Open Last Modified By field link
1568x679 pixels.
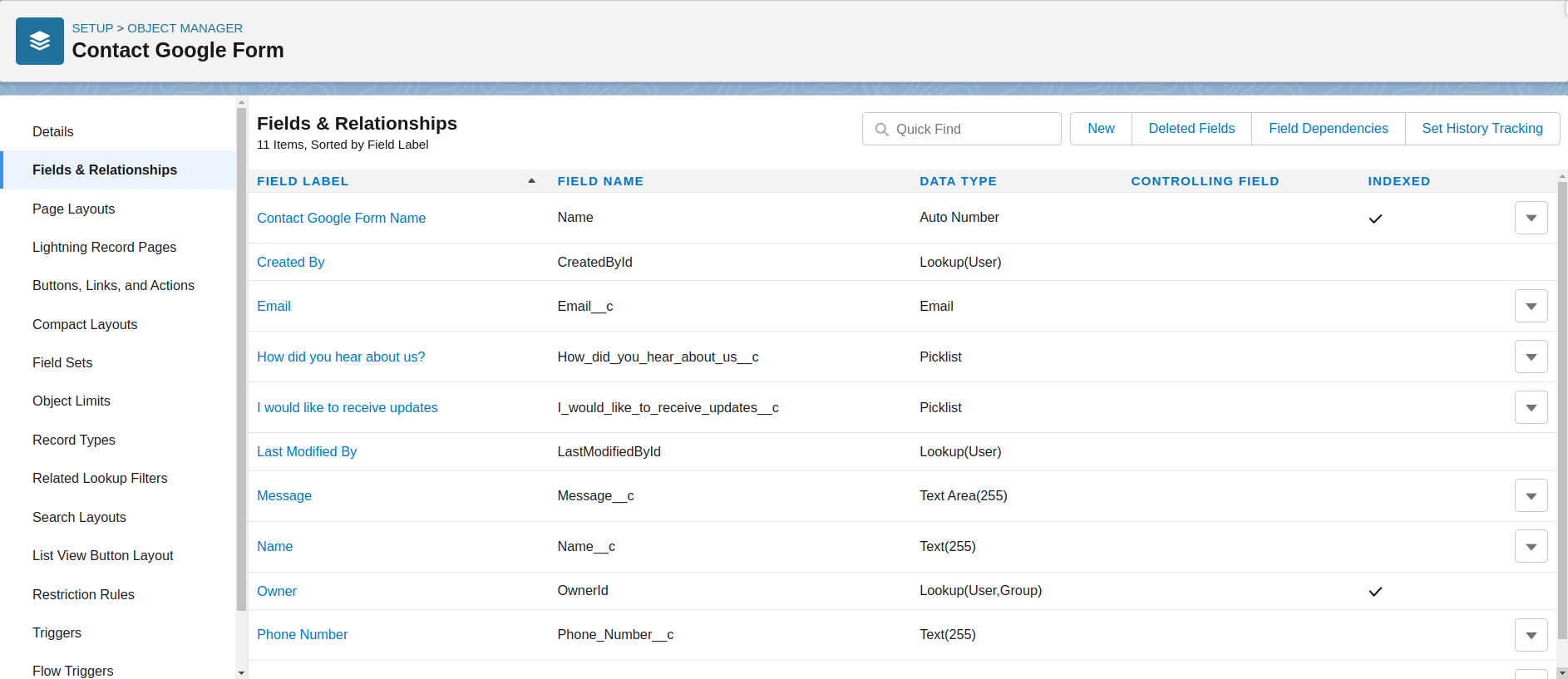point(307,451)
